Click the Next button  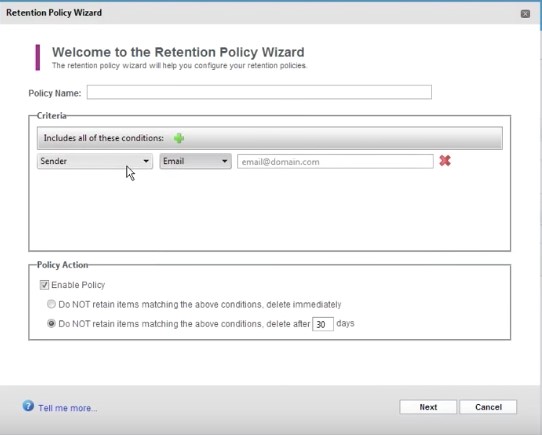428,407
